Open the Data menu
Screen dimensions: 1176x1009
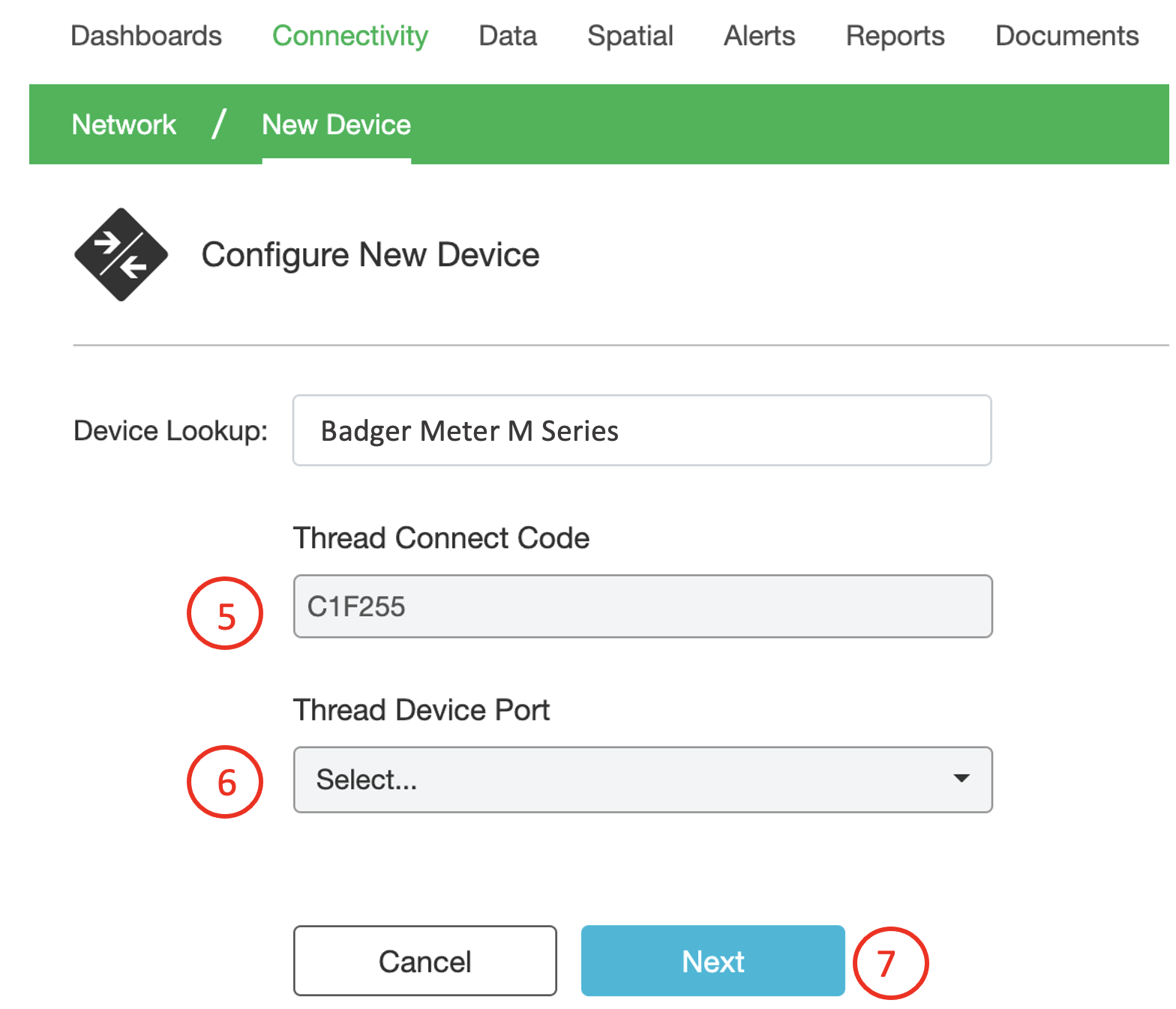click(508, 36)
